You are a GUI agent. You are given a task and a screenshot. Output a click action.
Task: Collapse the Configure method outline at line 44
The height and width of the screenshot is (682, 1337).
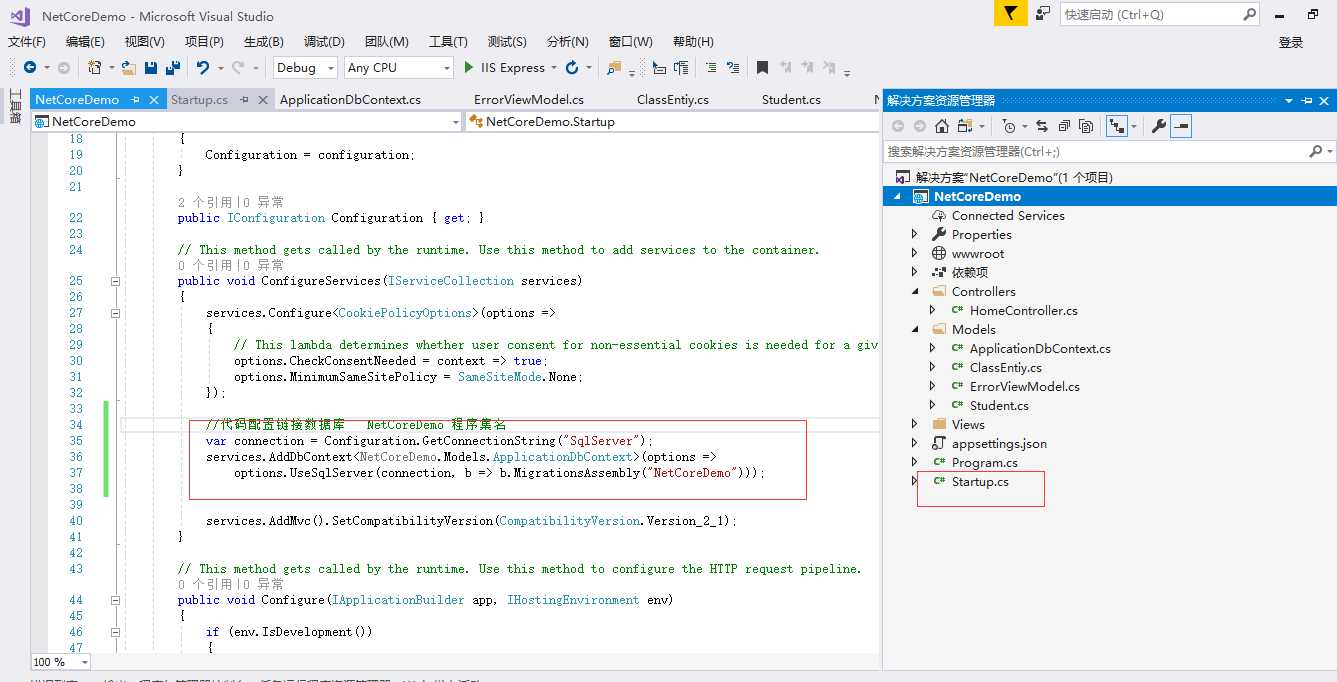pyautogui.click(x=115, y=600)
